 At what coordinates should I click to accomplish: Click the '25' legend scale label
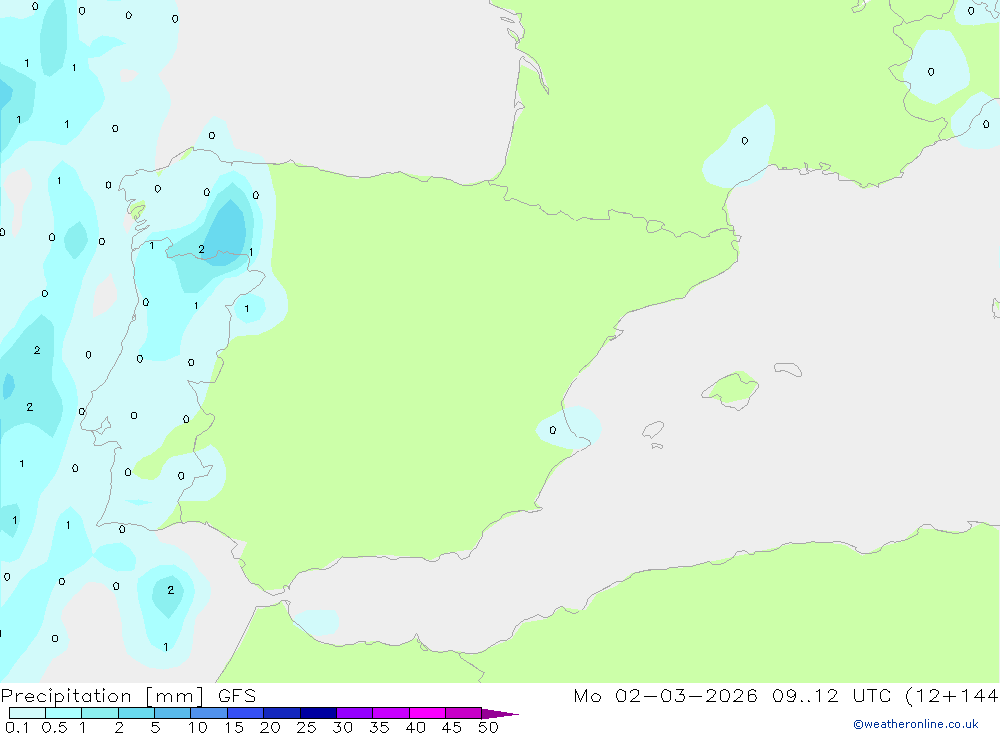[307, 727]
